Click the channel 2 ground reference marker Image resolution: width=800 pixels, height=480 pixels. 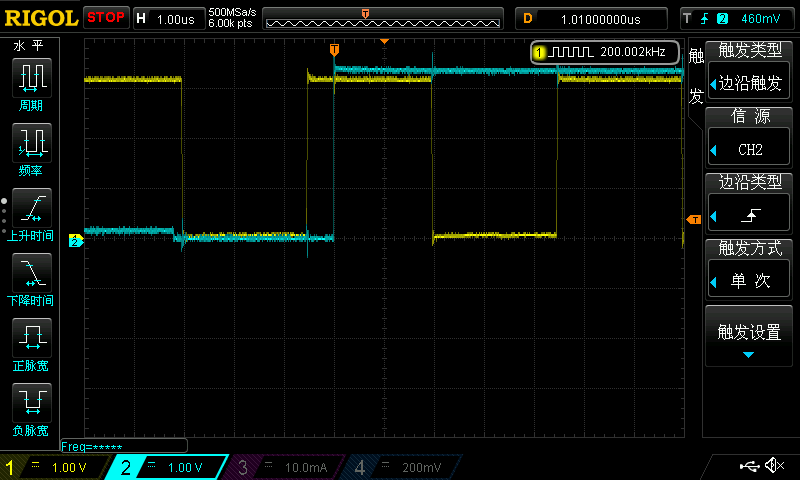pyautogui.click(x=76, y=241)
